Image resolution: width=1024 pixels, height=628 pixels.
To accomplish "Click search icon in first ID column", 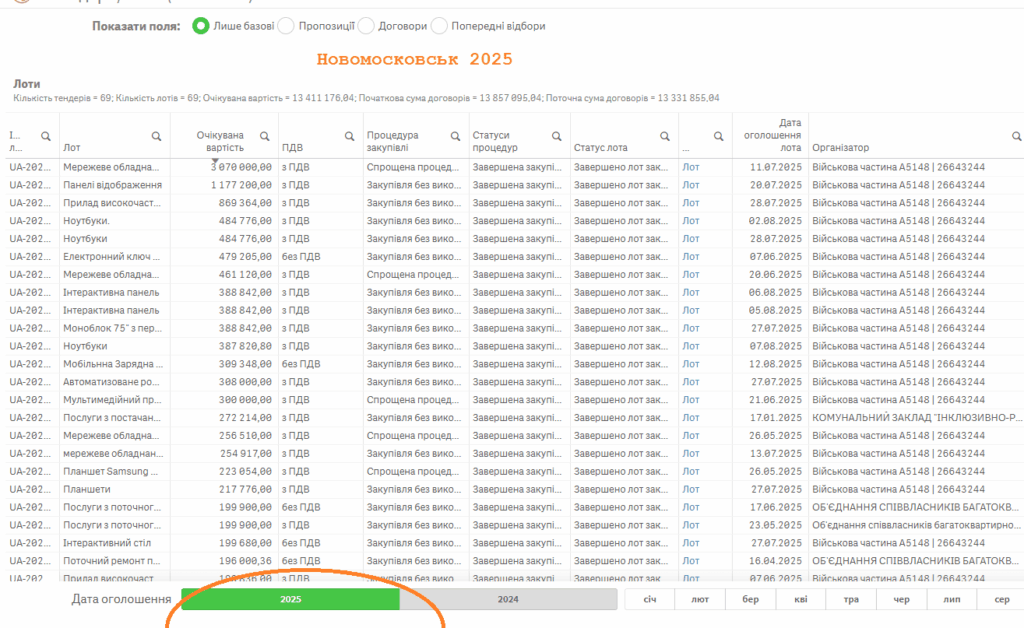I will click(45, 136).
